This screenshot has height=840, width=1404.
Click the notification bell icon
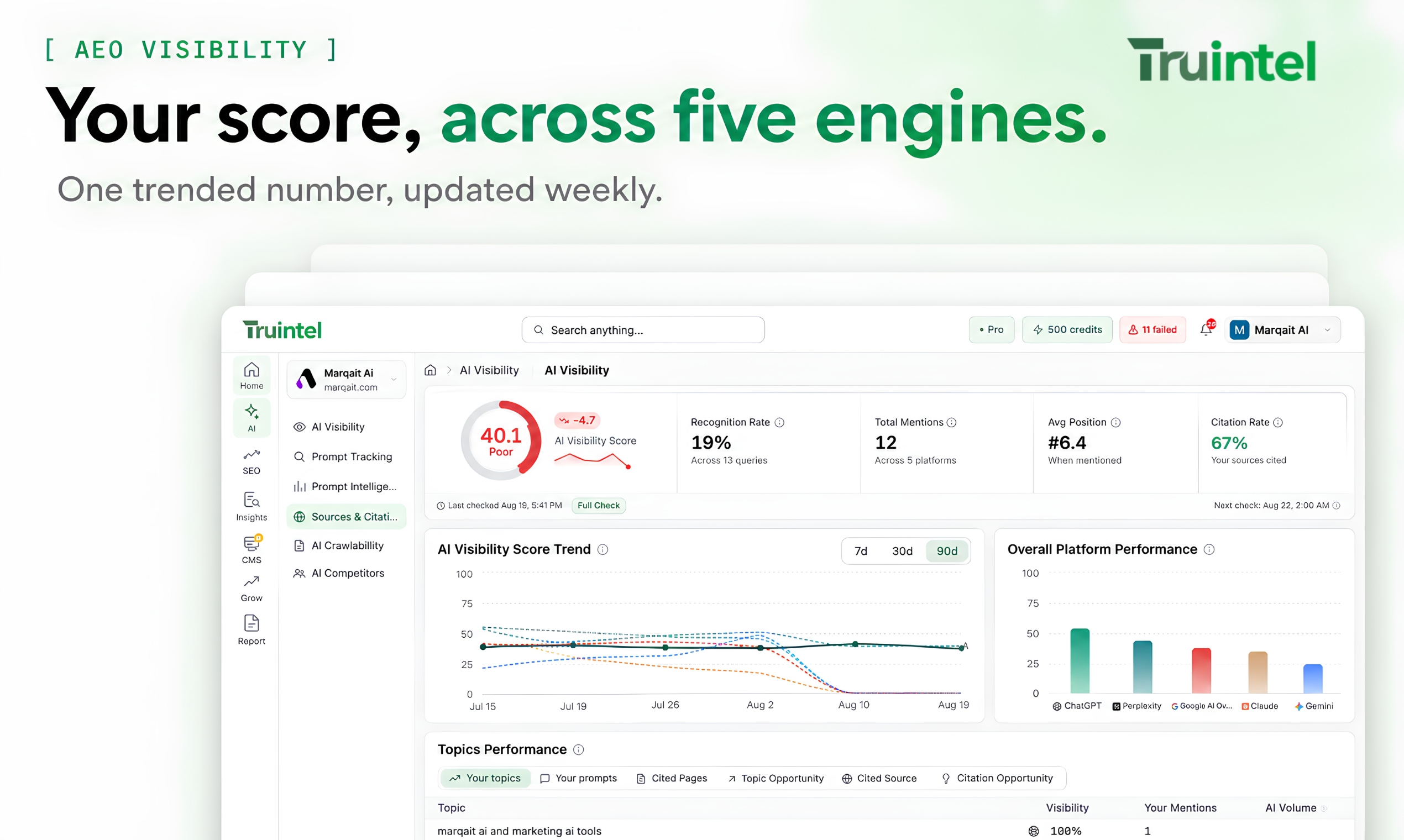pyautogui.click(x=1207, y=329)
